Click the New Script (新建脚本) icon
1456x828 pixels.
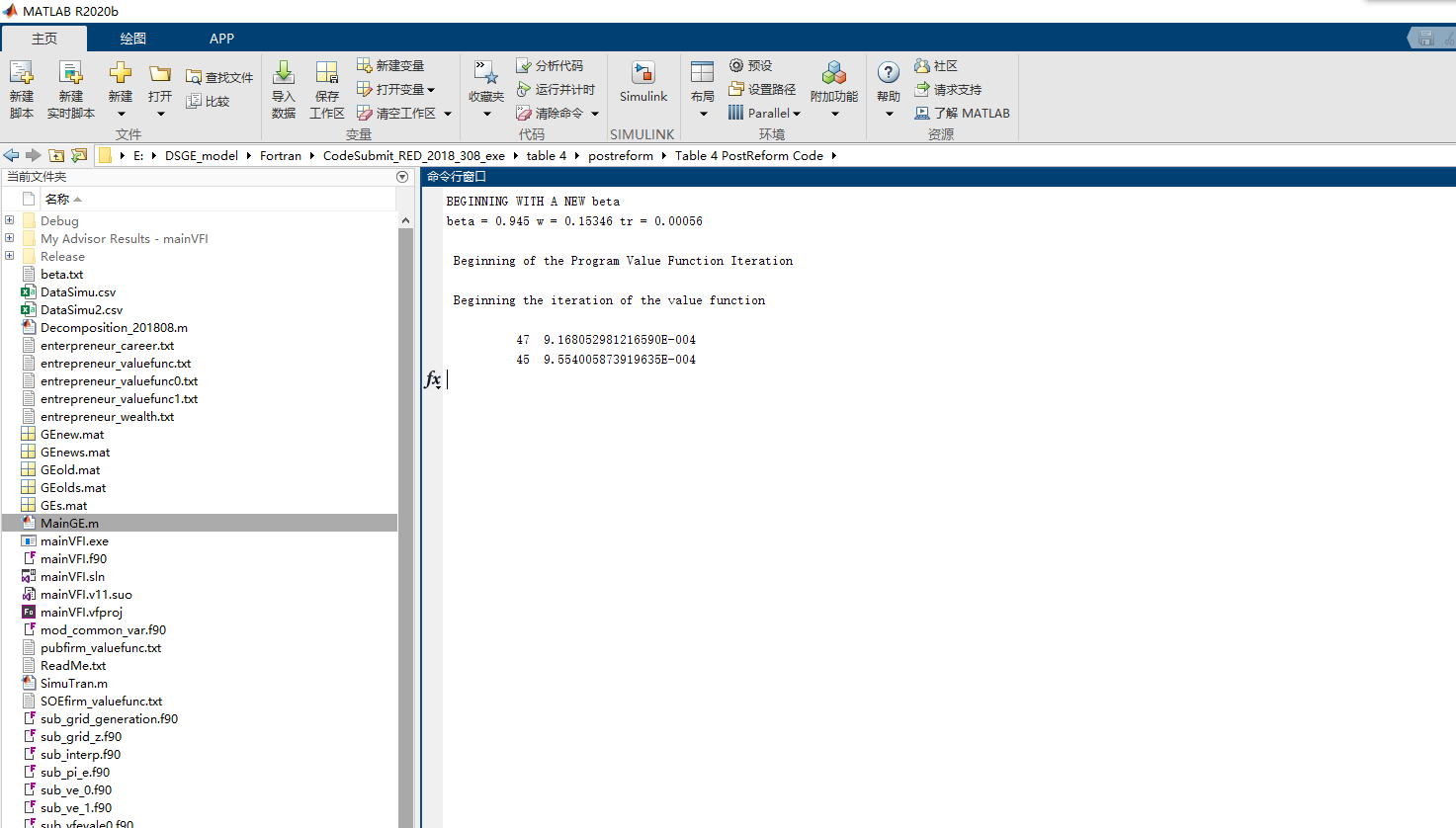point(21,74)
